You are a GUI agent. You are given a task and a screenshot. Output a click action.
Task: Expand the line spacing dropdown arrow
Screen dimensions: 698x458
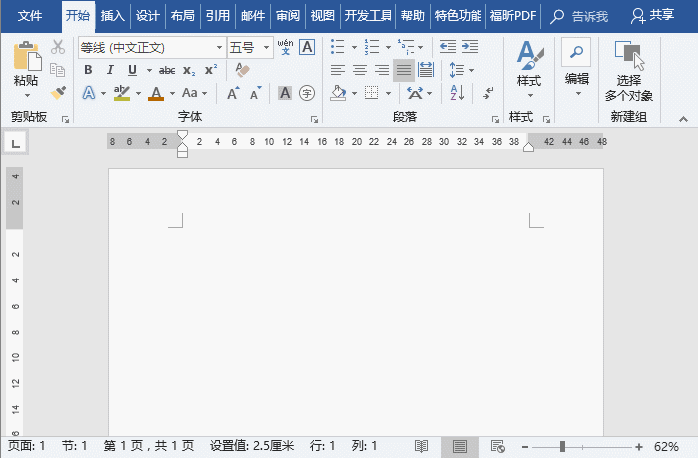point(471,70)
